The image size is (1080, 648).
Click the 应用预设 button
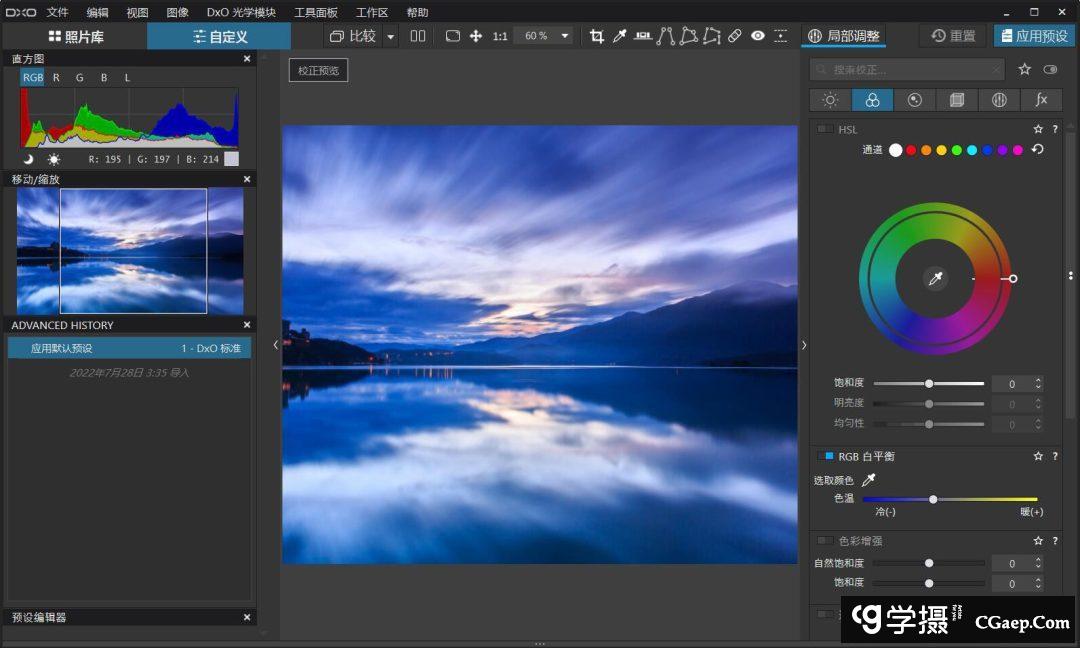click(x=1033, y=36)
